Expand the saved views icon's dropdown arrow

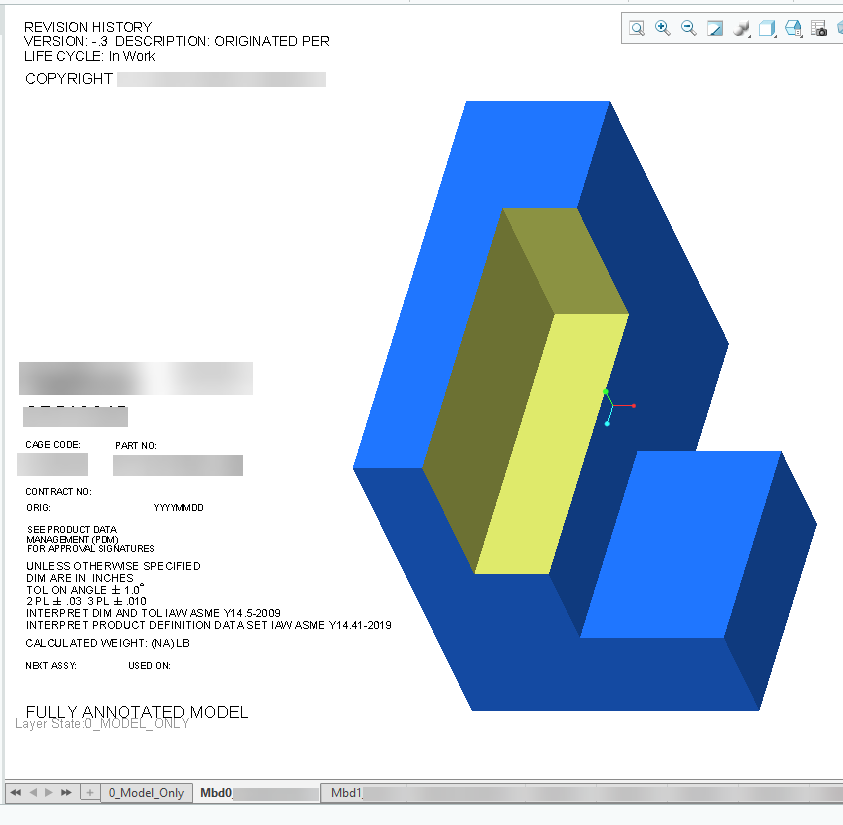pos(801,36)
